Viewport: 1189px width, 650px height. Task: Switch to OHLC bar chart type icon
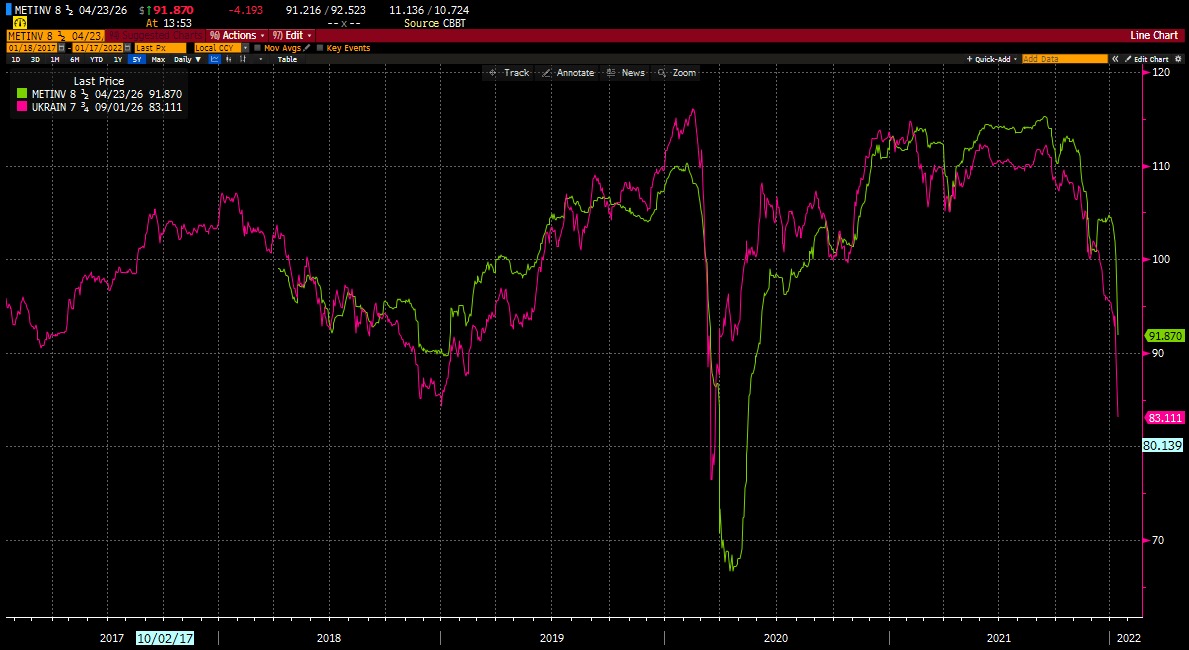pos(243,59)
